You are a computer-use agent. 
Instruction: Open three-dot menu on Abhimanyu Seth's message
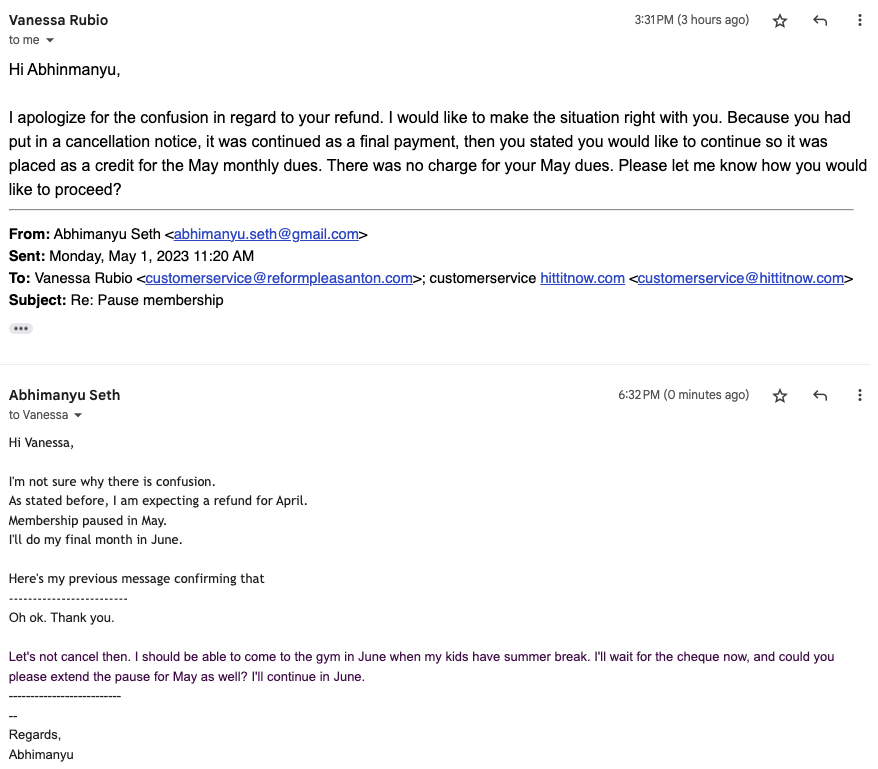(x=860, y=396)
